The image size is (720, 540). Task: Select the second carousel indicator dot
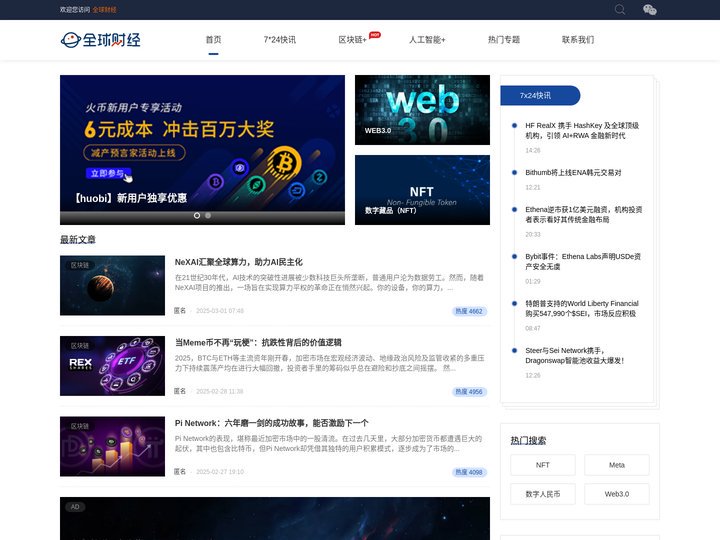pyautogui.click(x=208, y=215)
